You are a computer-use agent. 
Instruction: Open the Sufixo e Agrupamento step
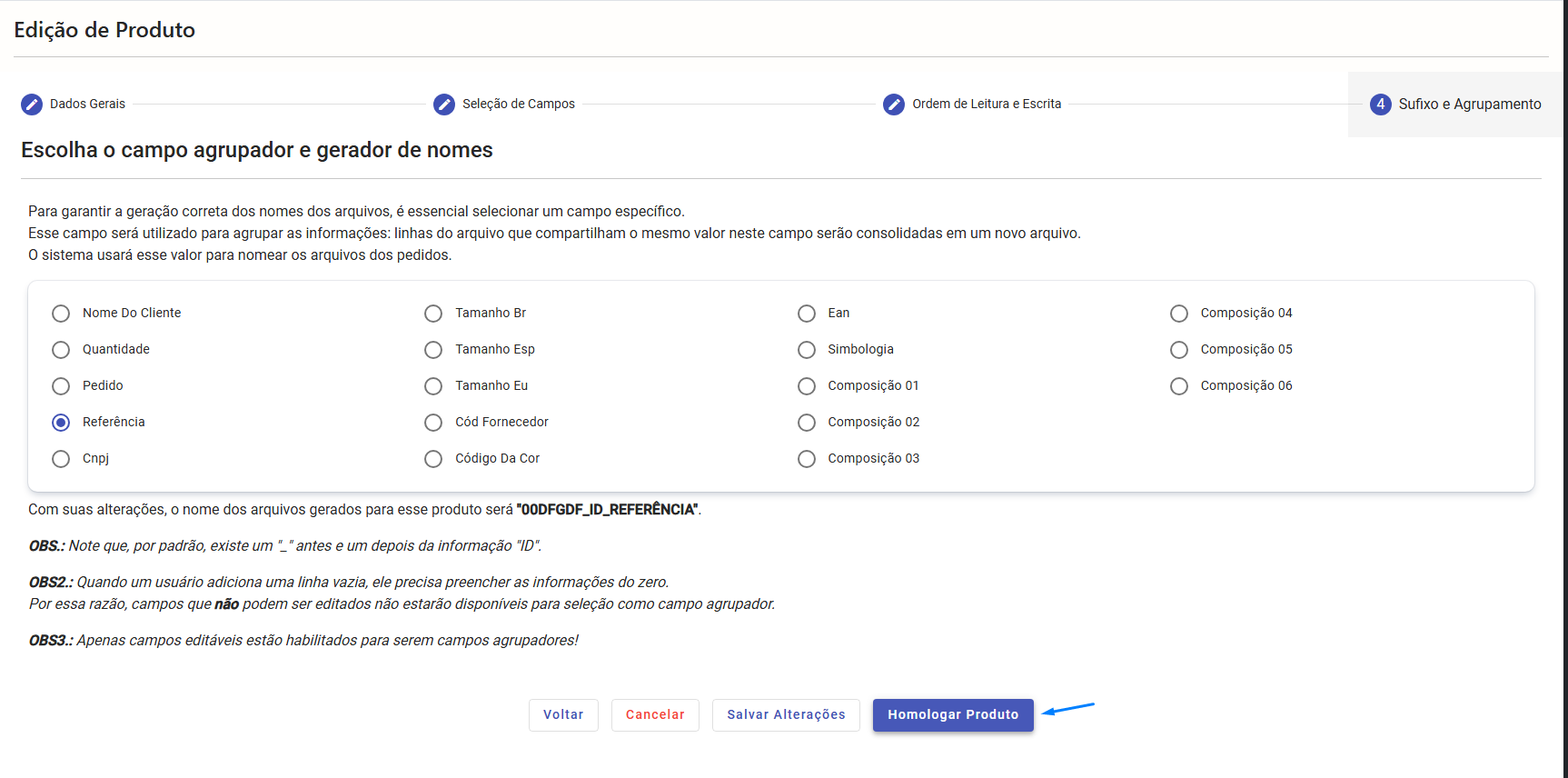pyautogui.click(x=1469, y=105)
